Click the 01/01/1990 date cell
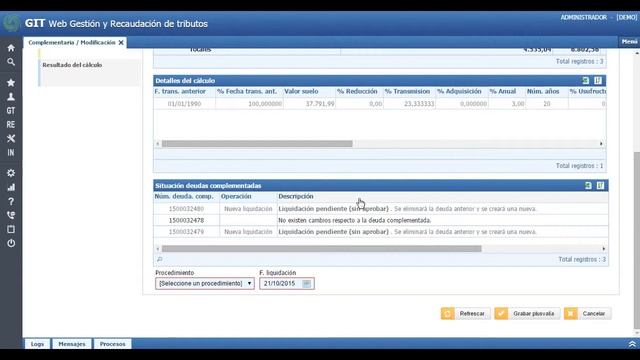 [x=184, y=104]
